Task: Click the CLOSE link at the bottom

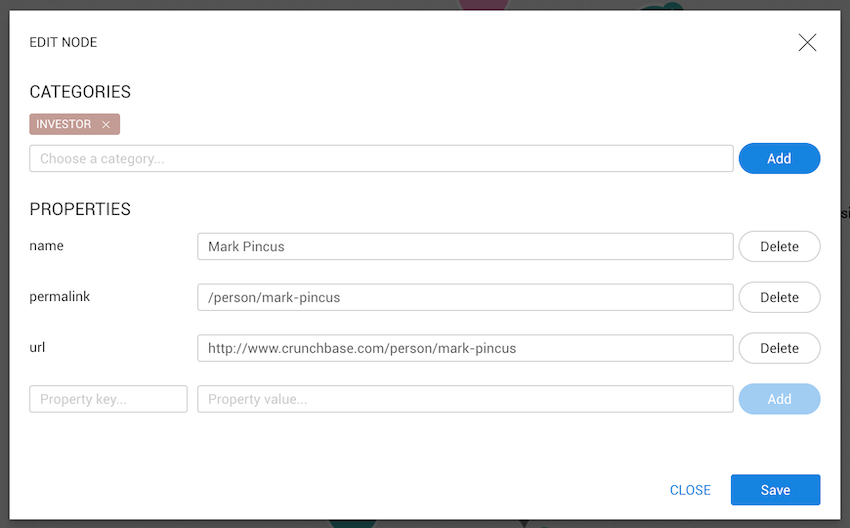Action: pyautogui.click(x=690, y=490)
